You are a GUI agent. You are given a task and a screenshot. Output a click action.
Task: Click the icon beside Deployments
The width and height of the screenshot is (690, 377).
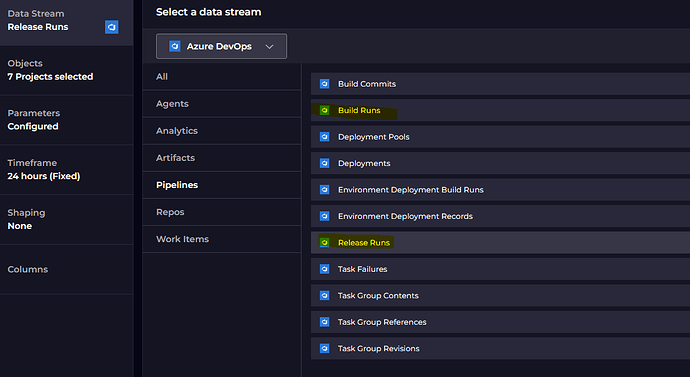coord(324,163)
